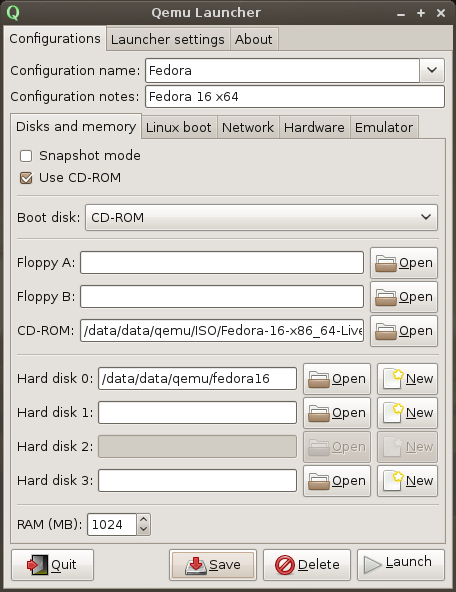Decrease RAM with the down stepper arrow

click(143, 529)
